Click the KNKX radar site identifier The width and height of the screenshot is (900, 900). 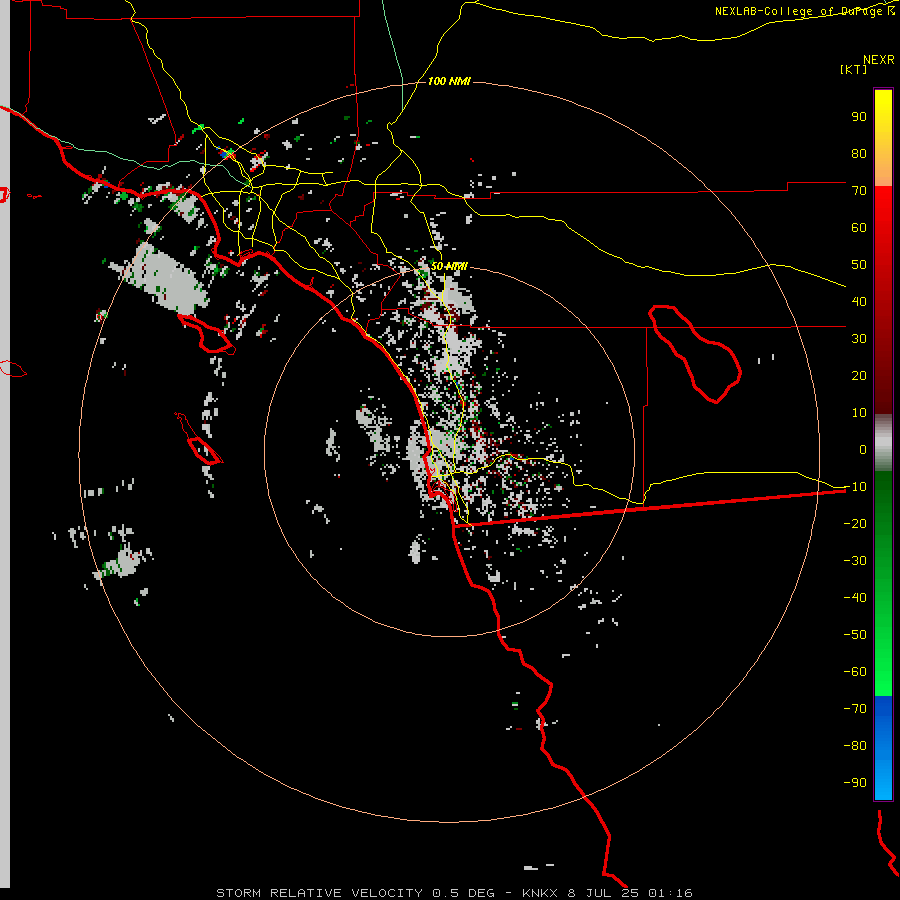click(541, 893)
